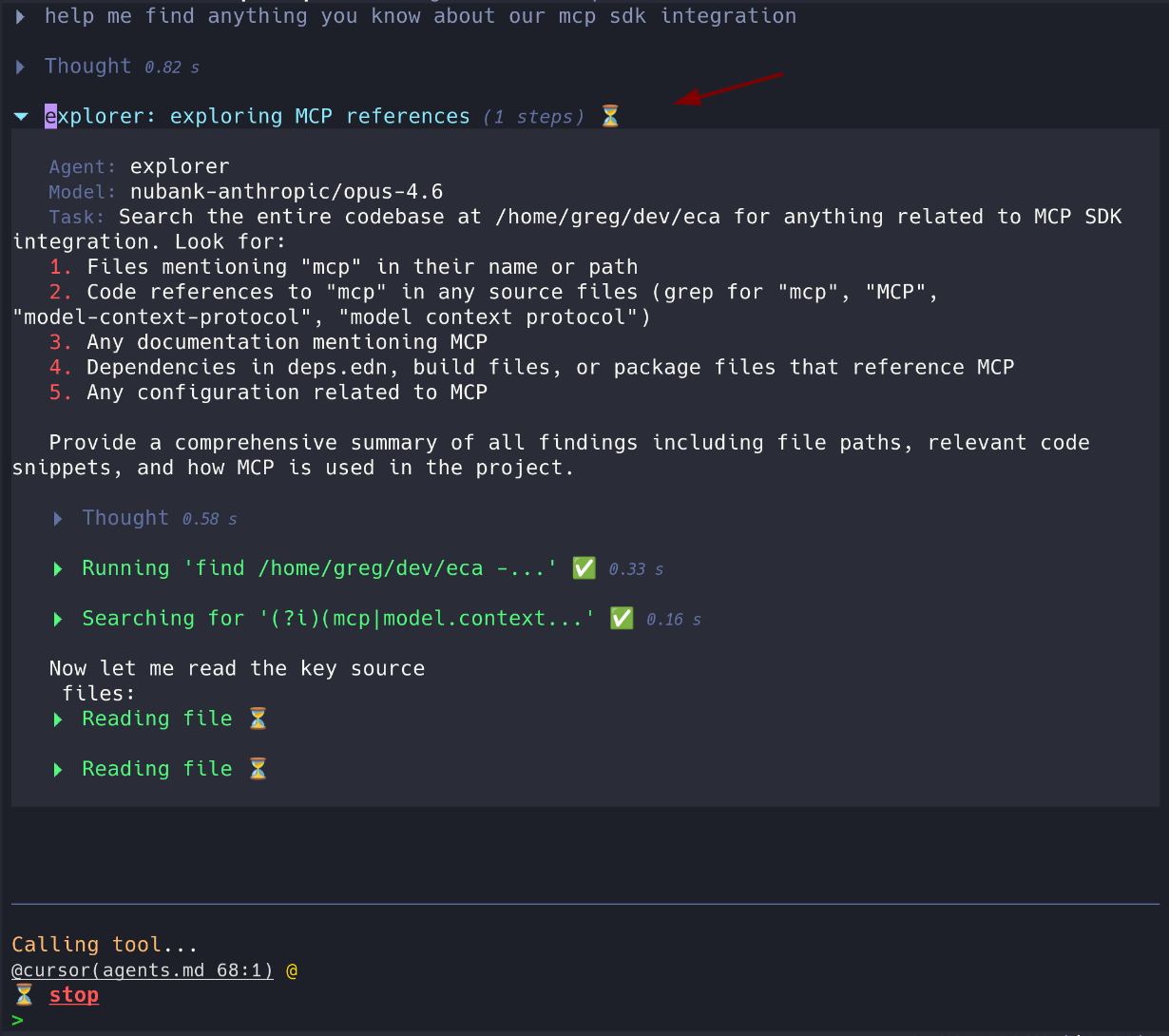Expand the 'help me find anything' user message

21,16
